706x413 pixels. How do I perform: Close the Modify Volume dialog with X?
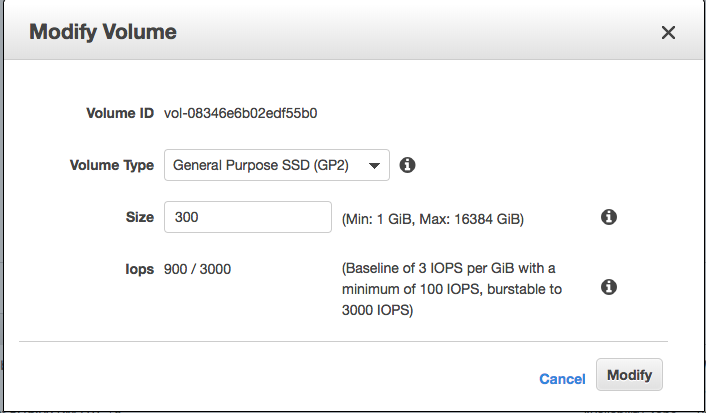(669, 32)
